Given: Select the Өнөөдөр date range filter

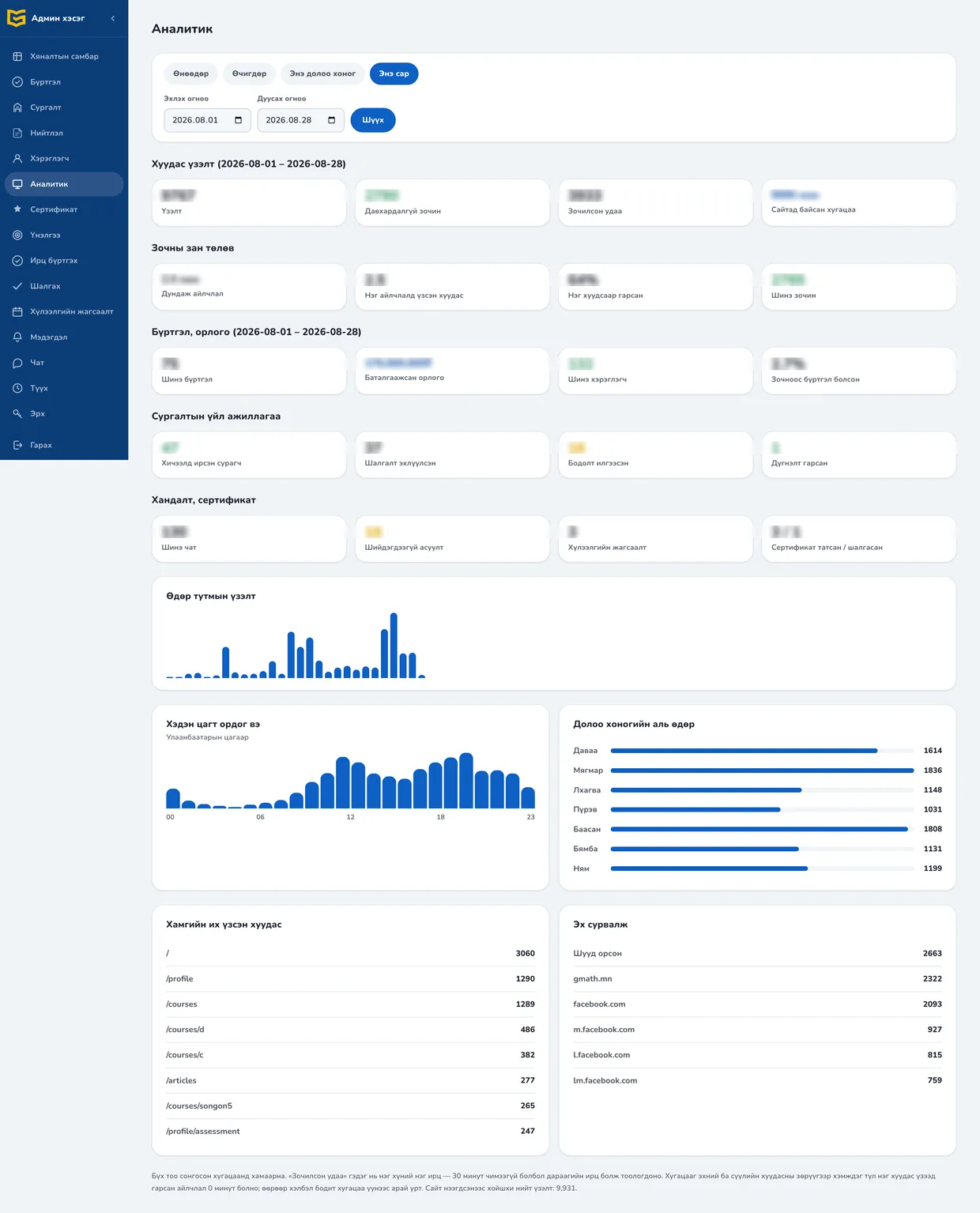Looking at the screenshot, I should pos(191,73).
